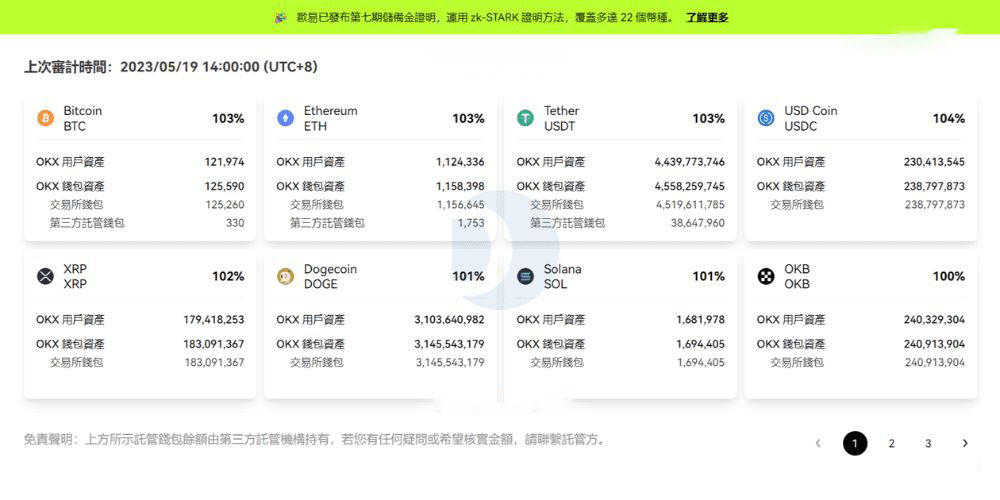Click Dogecoin user assets value 3,103,640,982
Viewport: 1000px width, 500px height.
click(x=449, y=320)
